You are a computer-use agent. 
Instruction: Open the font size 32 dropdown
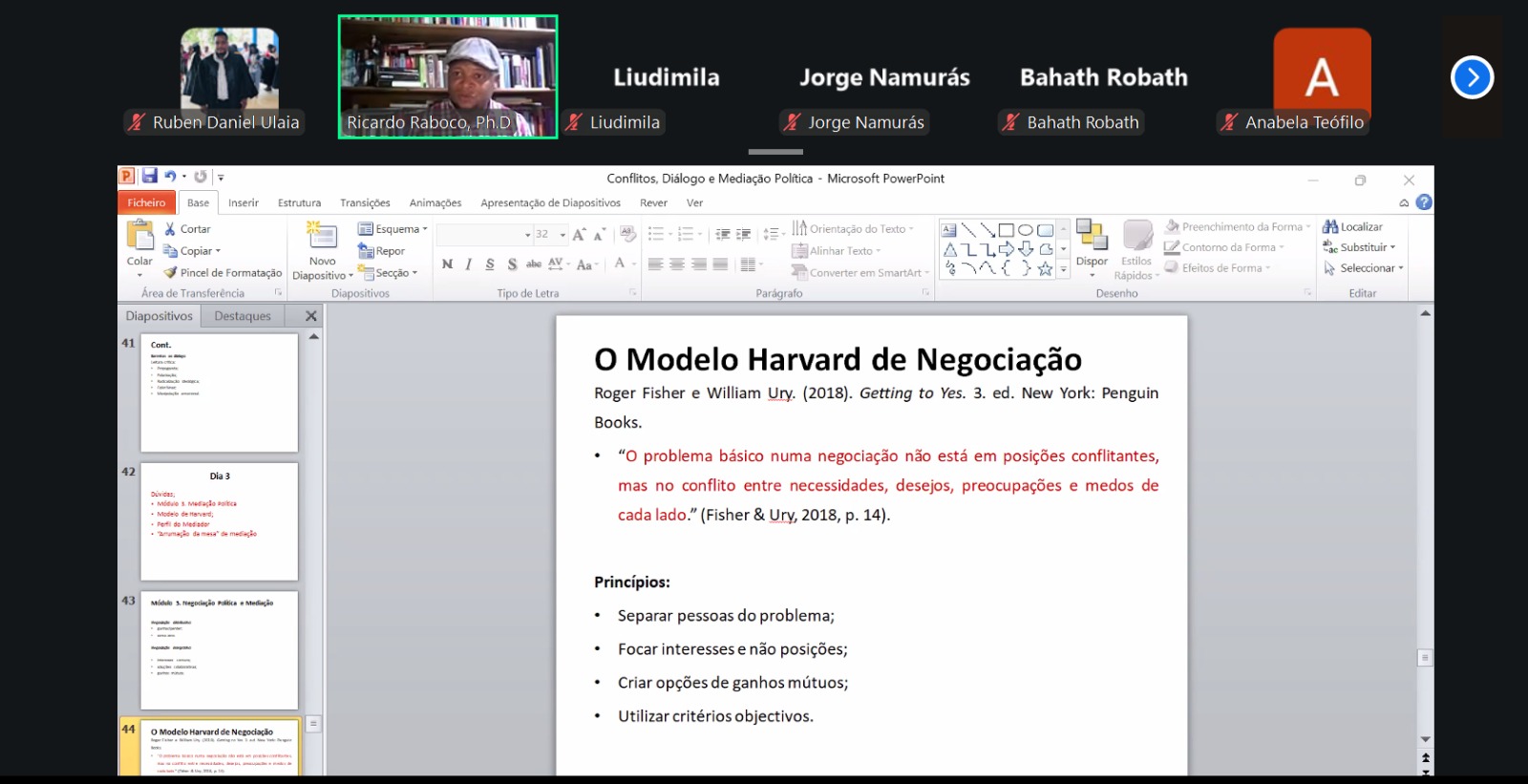(x=562, y=235)
